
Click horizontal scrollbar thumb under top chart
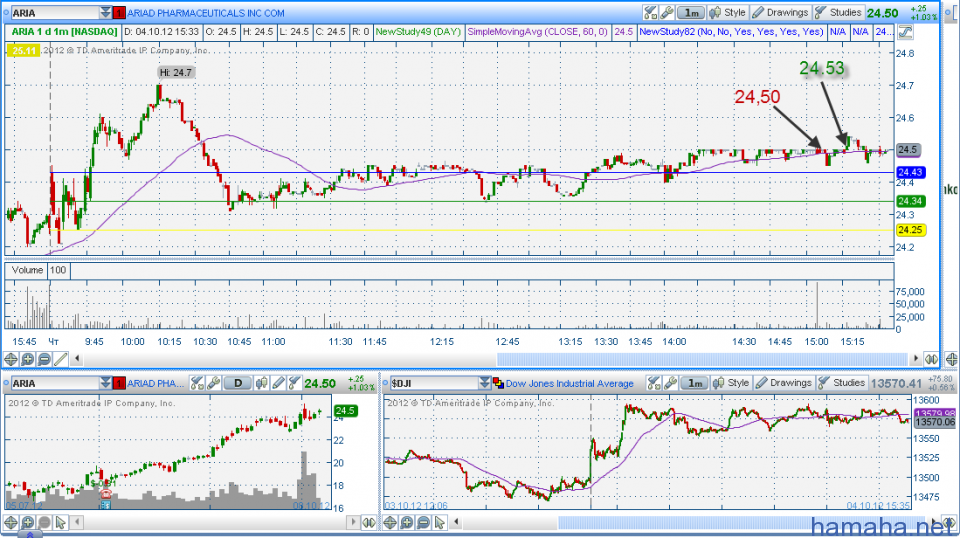click(702, 359)
